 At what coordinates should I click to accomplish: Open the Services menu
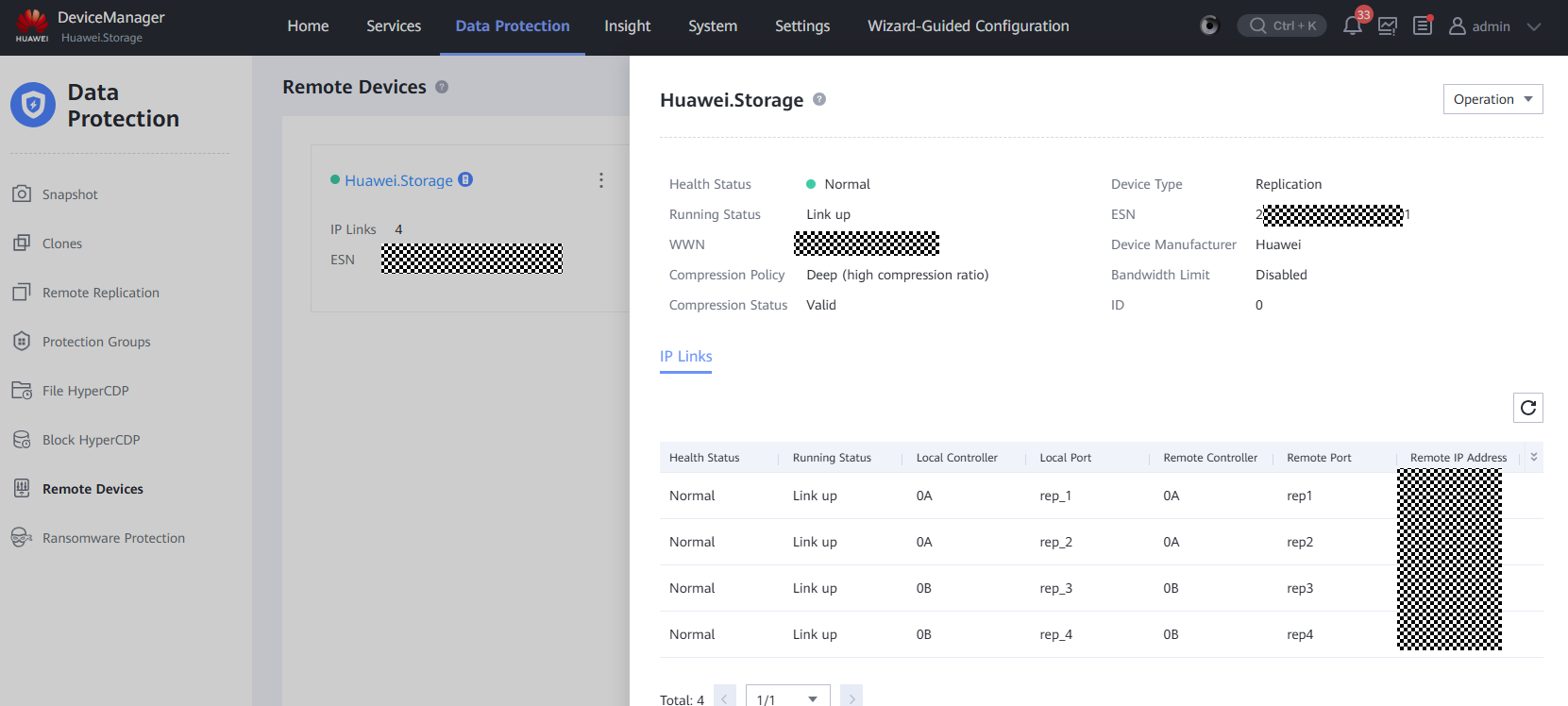(x=394, y=26)
